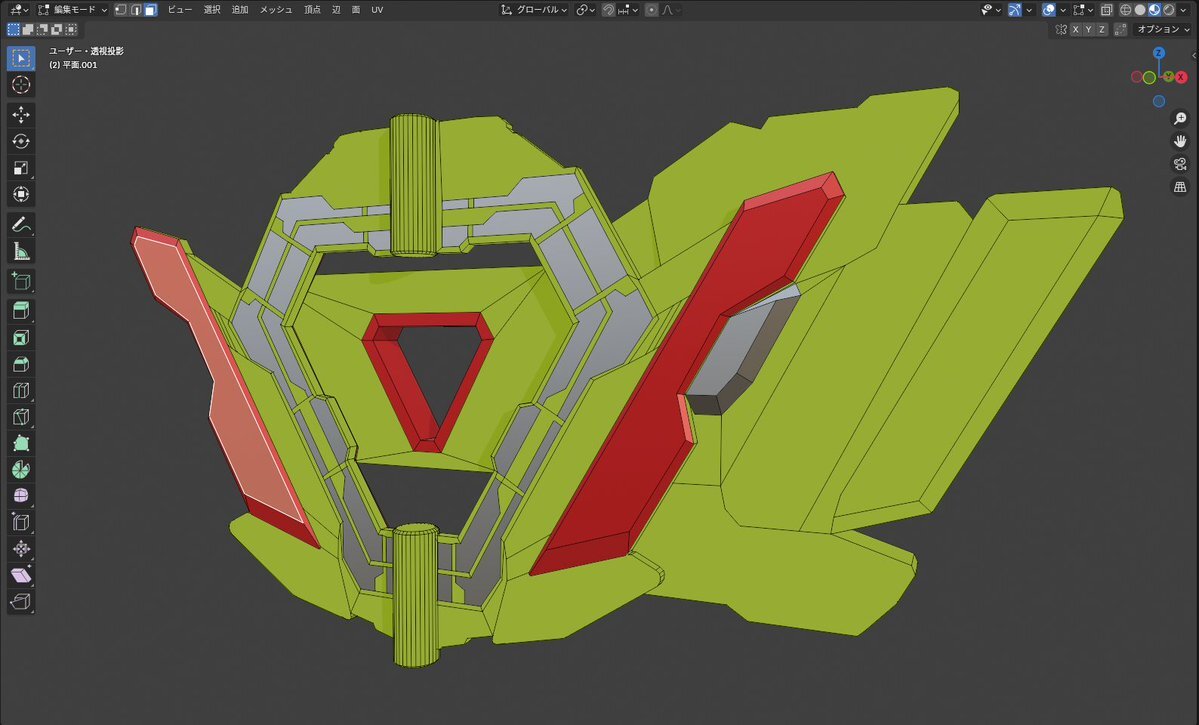
Task: Choose the Measure tool
Action: (x=21, y=250)
